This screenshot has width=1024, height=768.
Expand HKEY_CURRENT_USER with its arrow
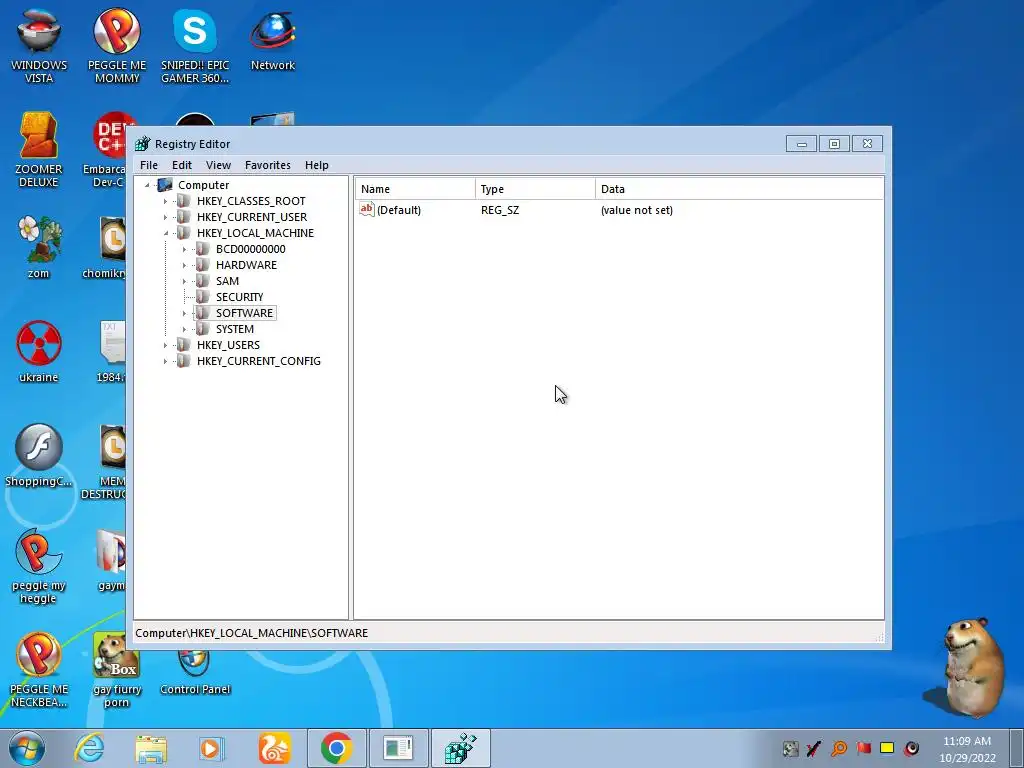coord(165,217)
